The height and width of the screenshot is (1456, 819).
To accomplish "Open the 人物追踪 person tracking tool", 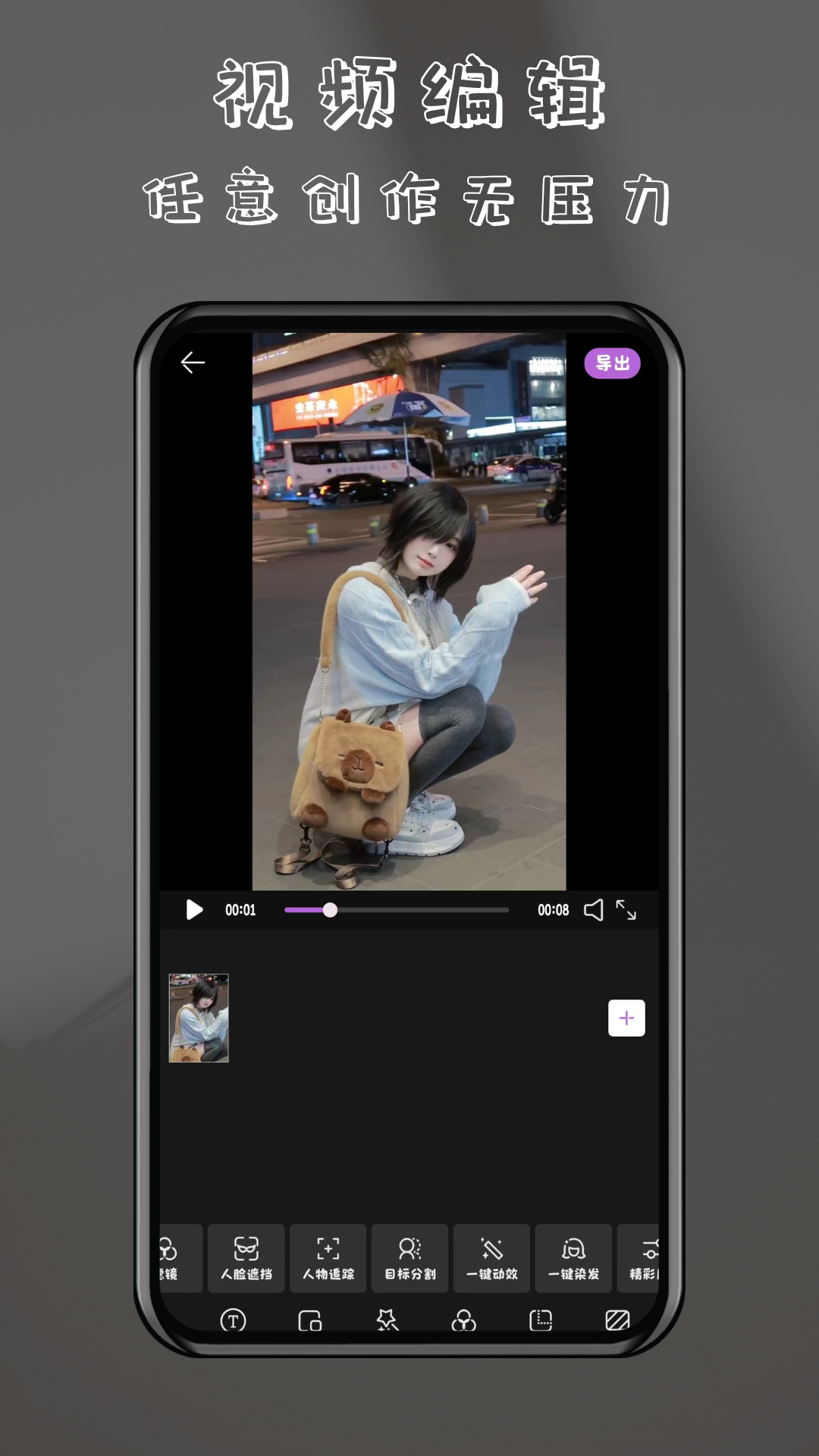I will click(x=328, y=1258).
